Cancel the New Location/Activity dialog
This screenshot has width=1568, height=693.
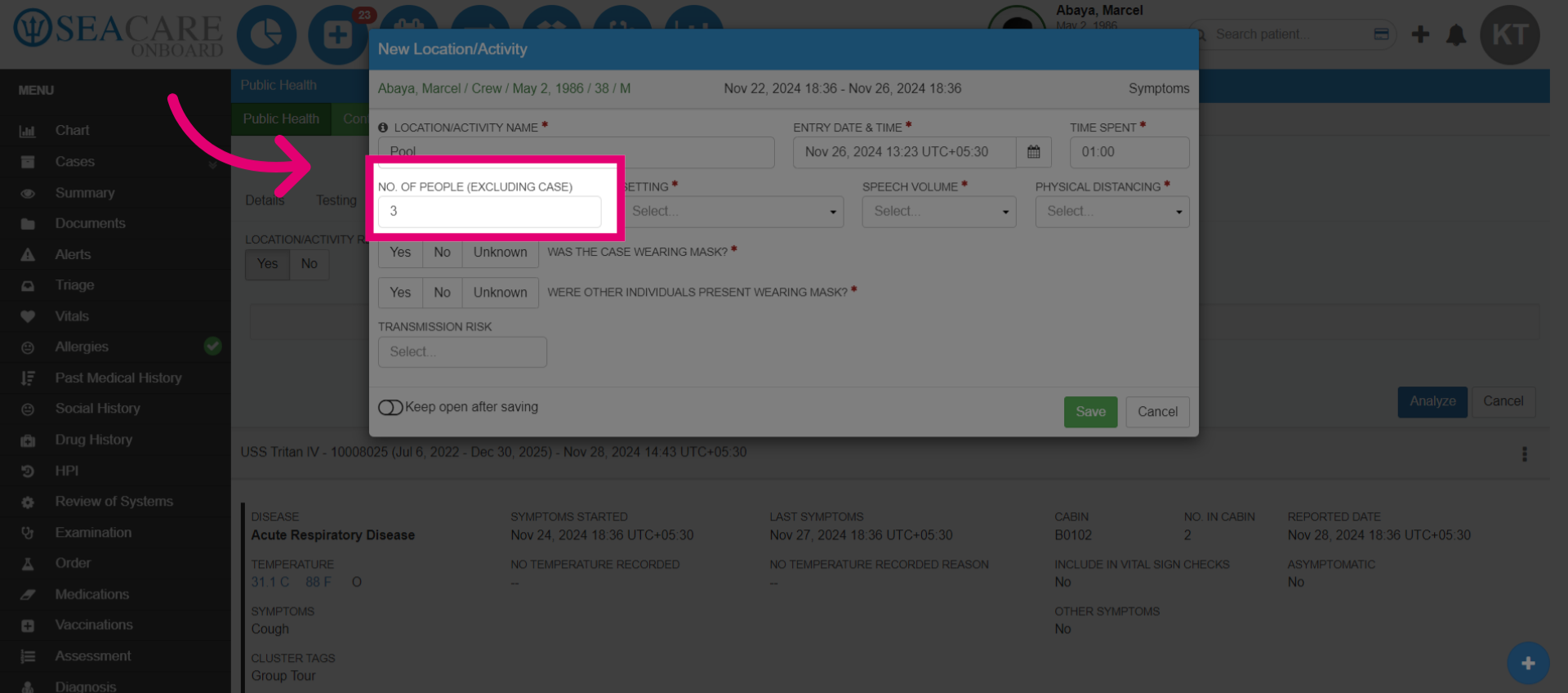pos(1157,412)
